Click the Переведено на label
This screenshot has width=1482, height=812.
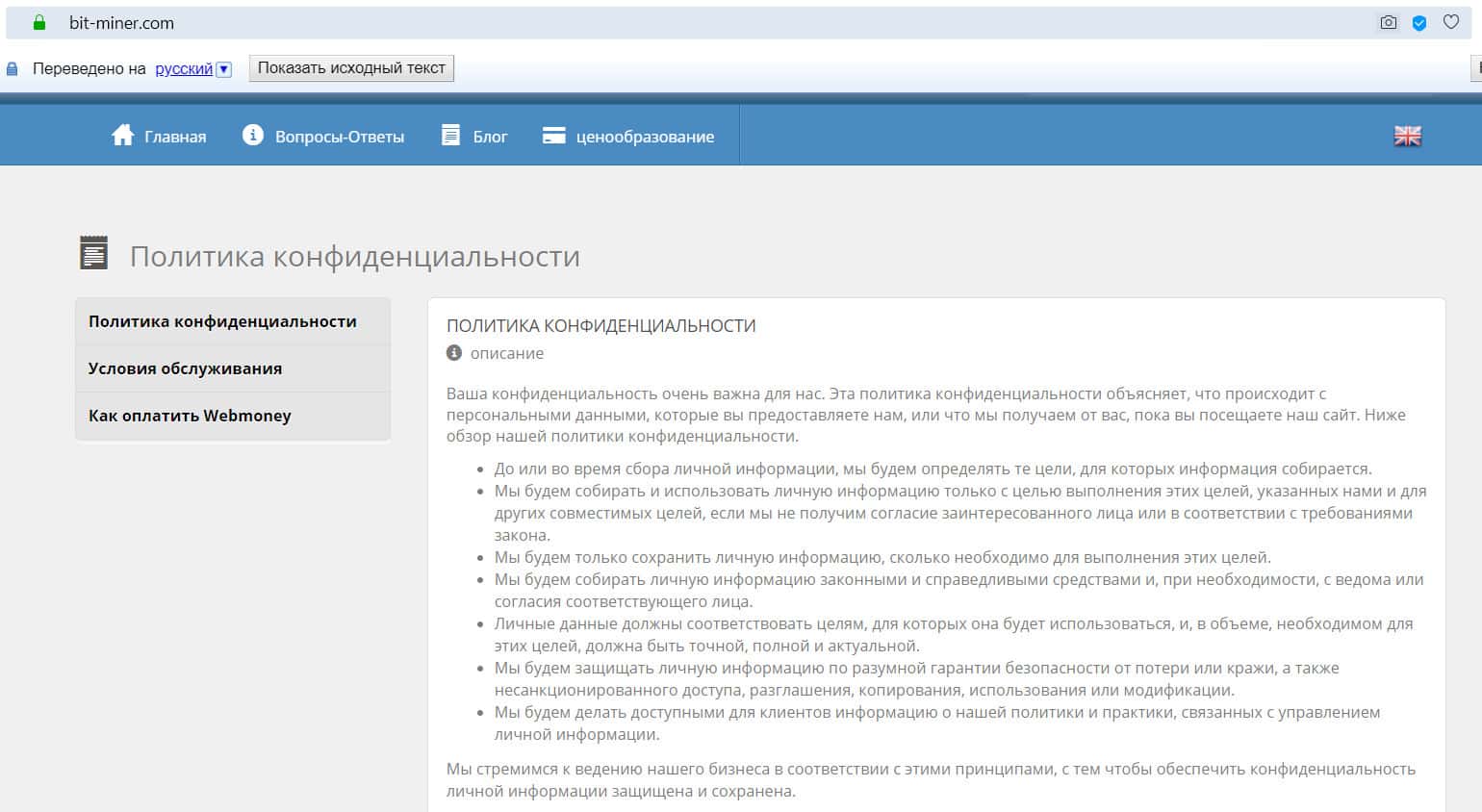(x=89, y=68)
